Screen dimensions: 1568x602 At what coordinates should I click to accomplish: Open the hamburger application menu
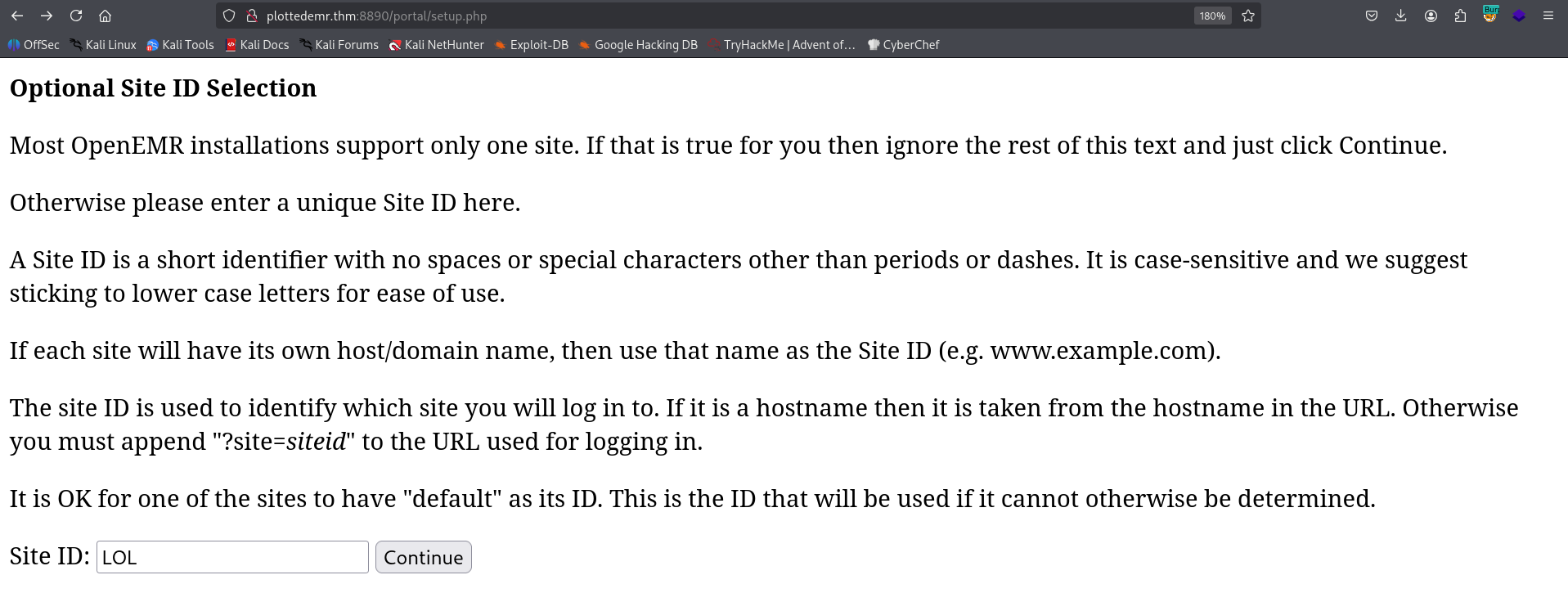pos(1548,16)
